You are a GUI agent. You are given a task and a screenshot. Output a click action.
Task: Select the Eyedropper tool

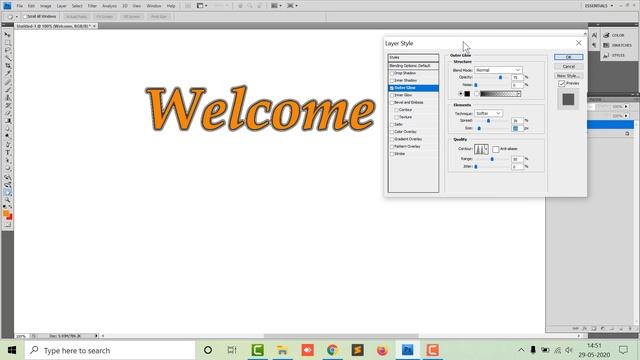coord(7,73)
